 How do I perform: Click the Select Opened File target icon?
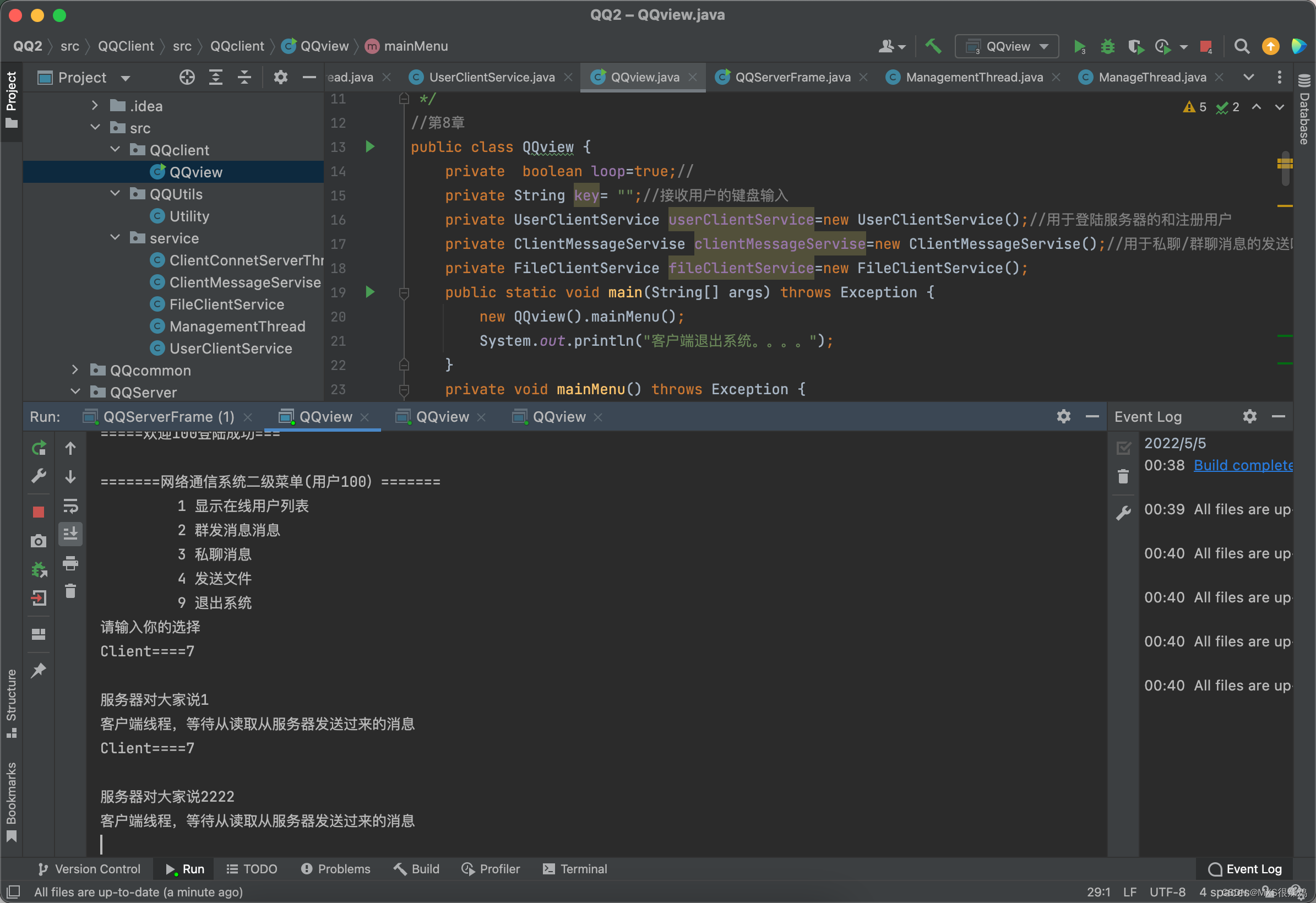pyautogui.click(x=187, y=78)
